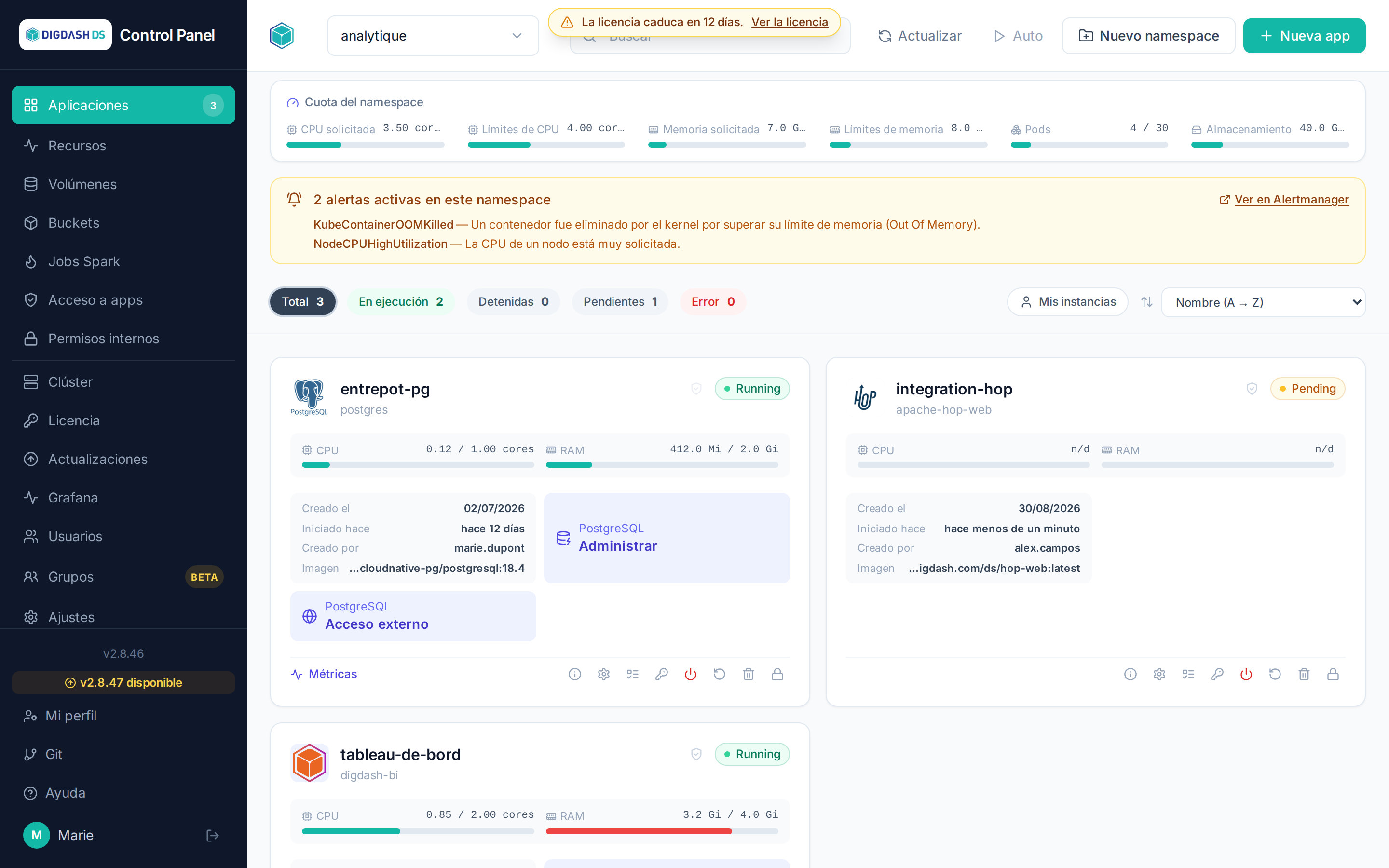Click the key icon on integration-hop card
The height and width of the screenshot is (868, 1389).
click(x=1217, y=674)
